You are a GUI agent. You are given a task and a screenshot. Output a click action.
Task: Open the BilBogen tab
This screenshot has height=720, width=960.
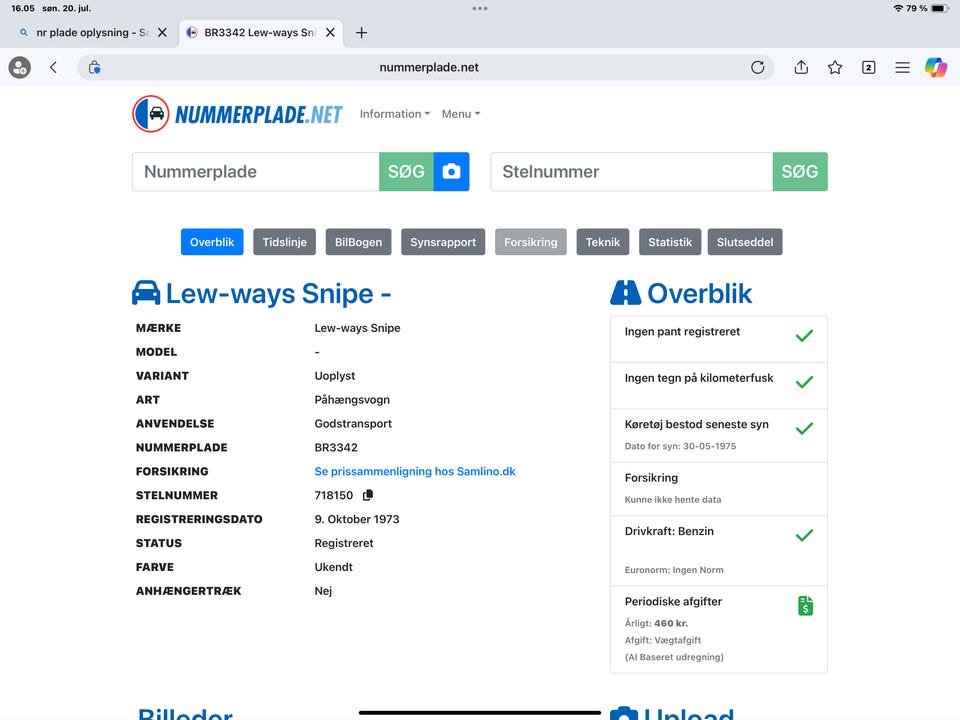coord(358,242)
